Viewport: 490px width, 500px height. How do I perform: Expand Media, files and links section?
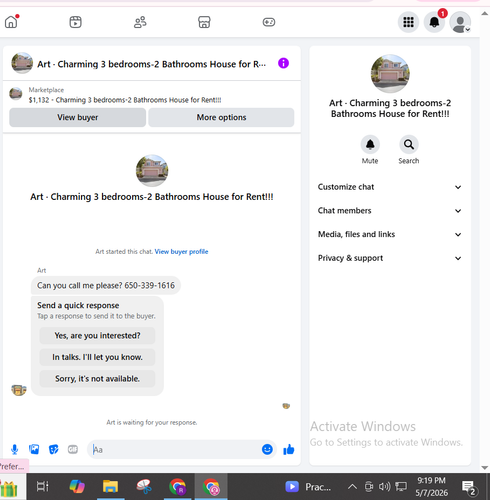pyautogui.click(x=390, y=234)
